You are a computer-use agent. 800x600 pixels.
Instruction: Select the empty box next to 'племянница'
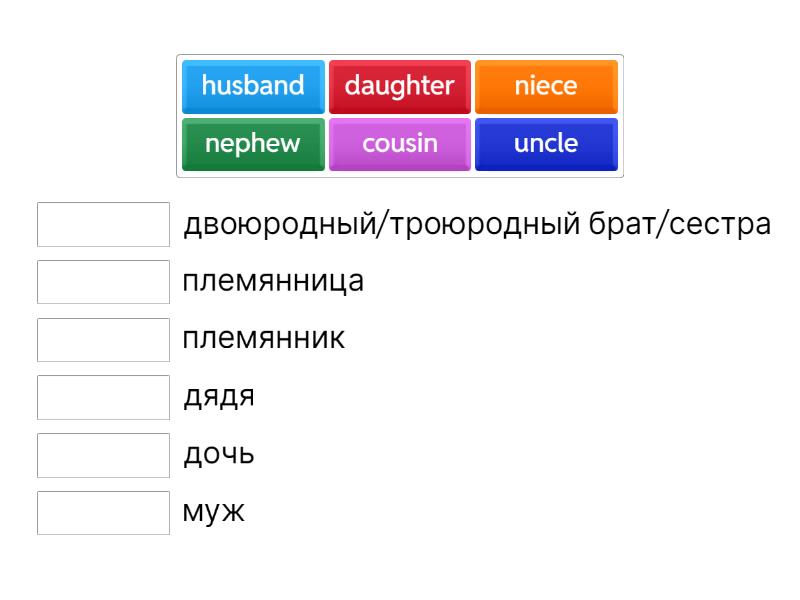tap(104, 282)
